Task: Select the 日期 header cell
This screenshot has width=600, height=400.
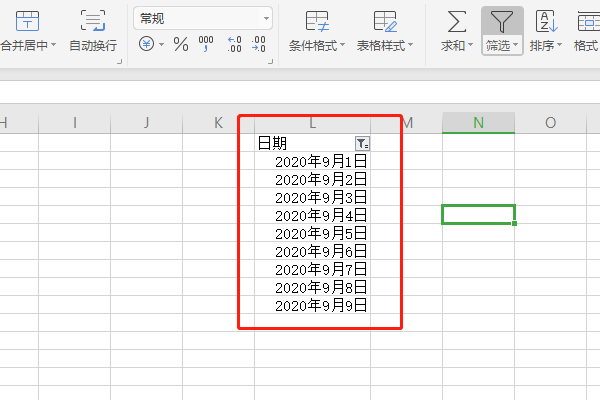Action: [x=312, y=143]
